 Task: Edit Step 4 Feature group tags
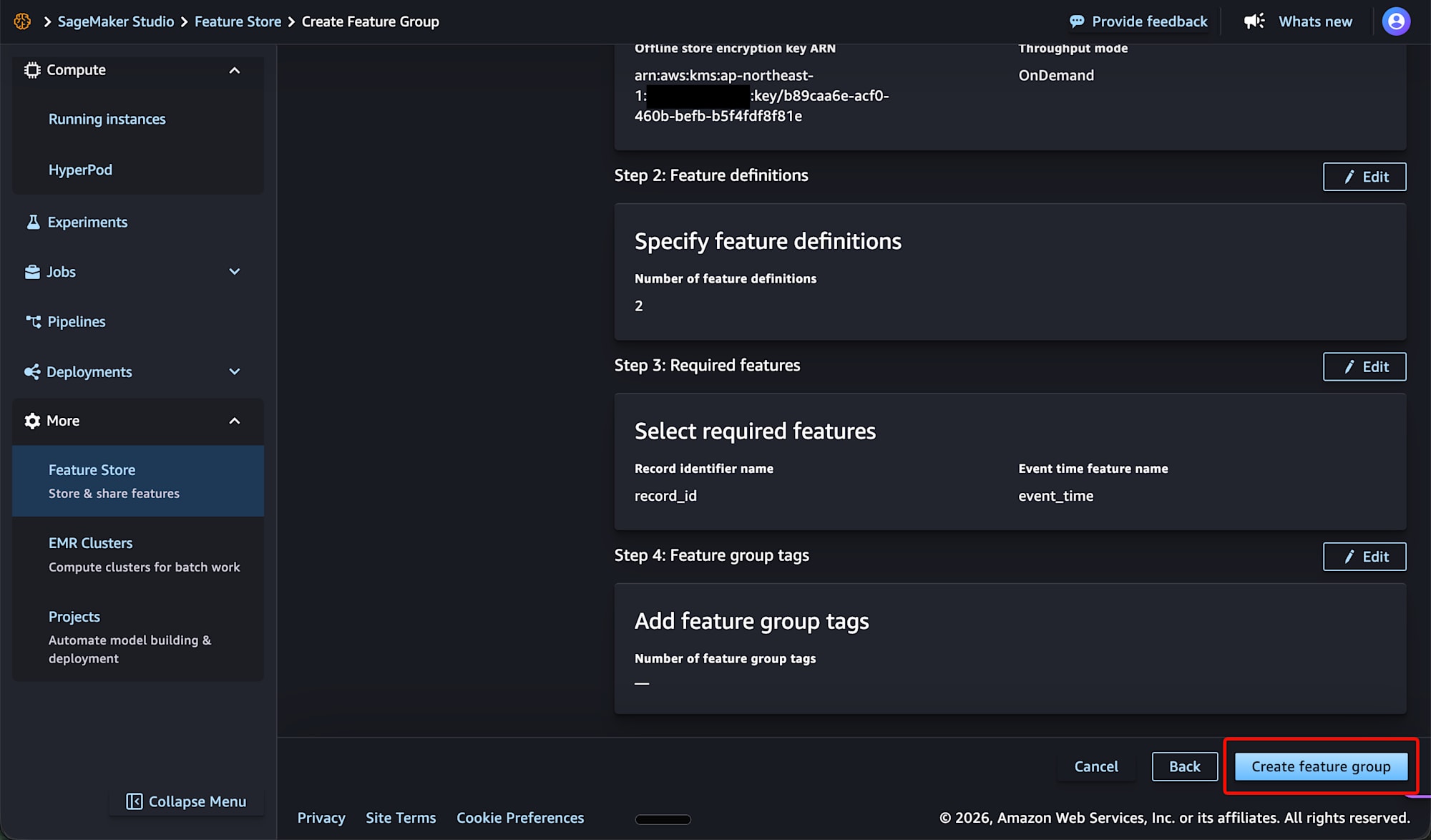(1364, 557)
